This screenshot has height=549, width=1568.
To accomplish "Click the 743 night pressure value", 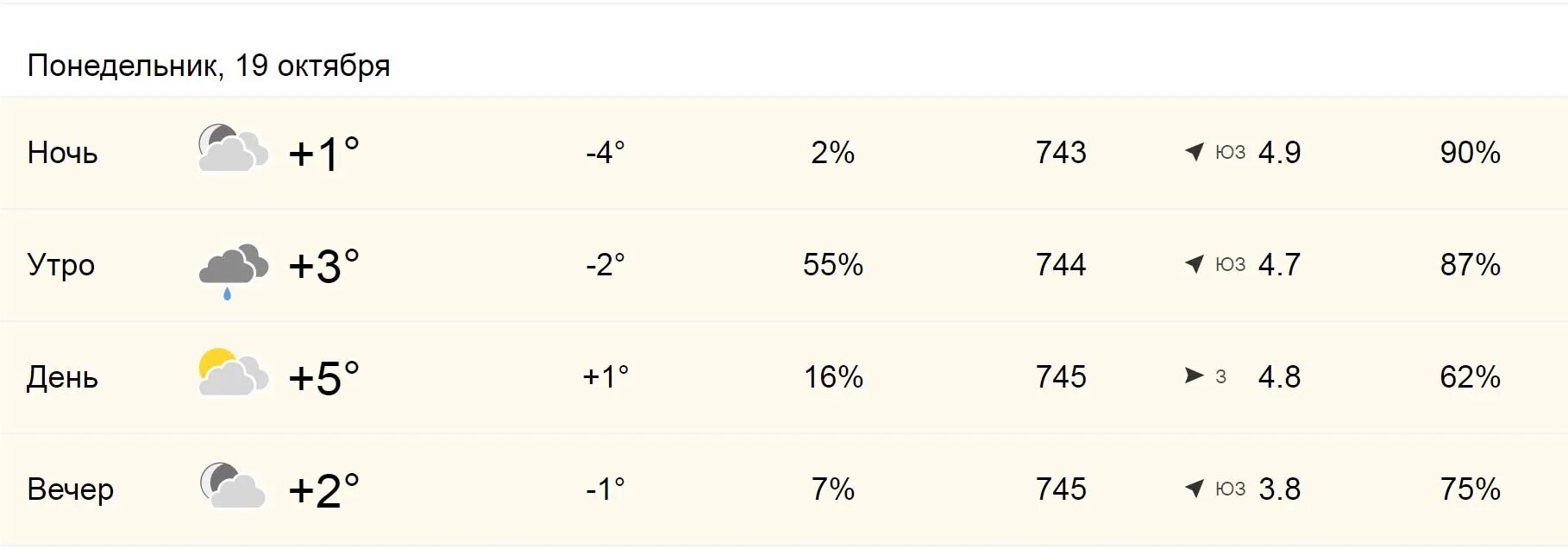I will 1061,153.
